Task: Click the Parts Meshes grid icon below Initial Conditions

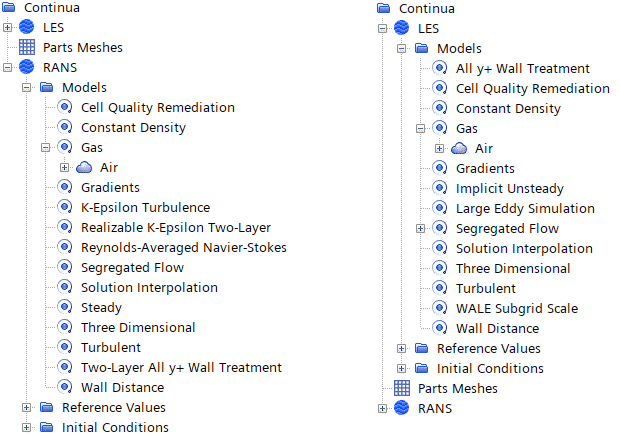Action: [x=402, y=388]
